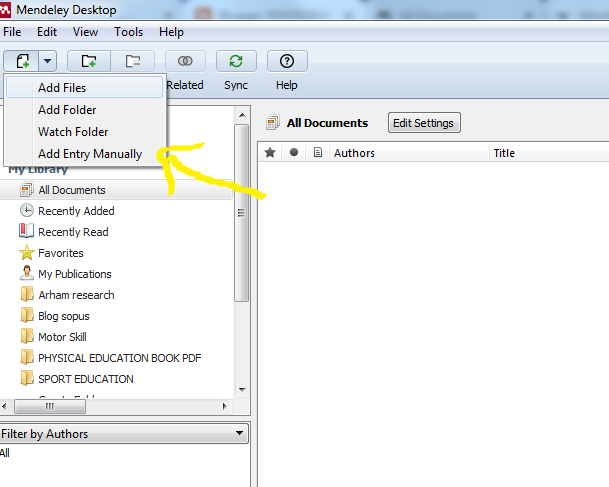This screenshot has height=487, width=609.
Task: Click the SPORT EDUCATION folder icon
Action: click(x=27, y=378)
